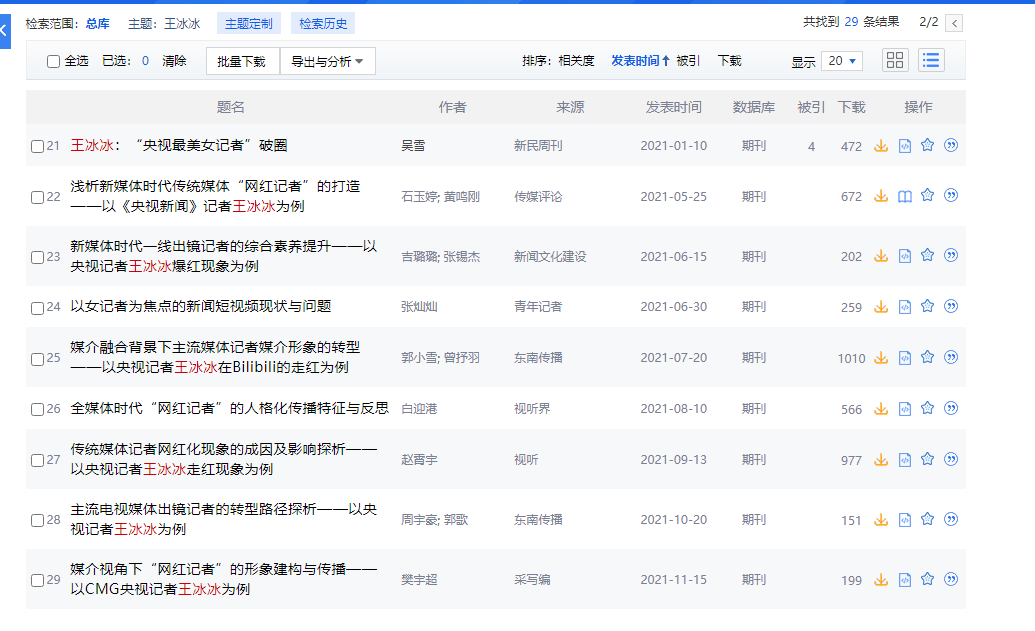The image size is (1035, 631).
Task: Click the quote icon for row 29
Action: coord(951,580)
